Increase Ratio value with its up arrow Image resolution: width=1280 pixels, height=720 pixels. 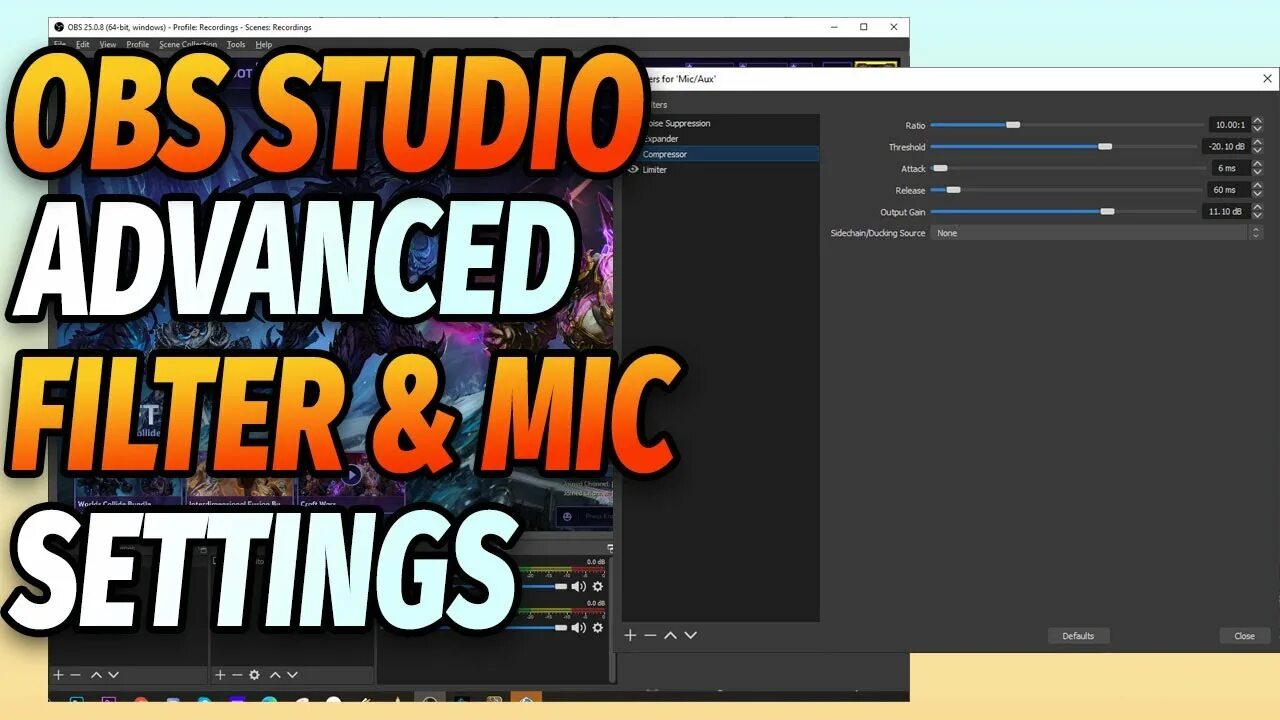tap(1257, 122)
